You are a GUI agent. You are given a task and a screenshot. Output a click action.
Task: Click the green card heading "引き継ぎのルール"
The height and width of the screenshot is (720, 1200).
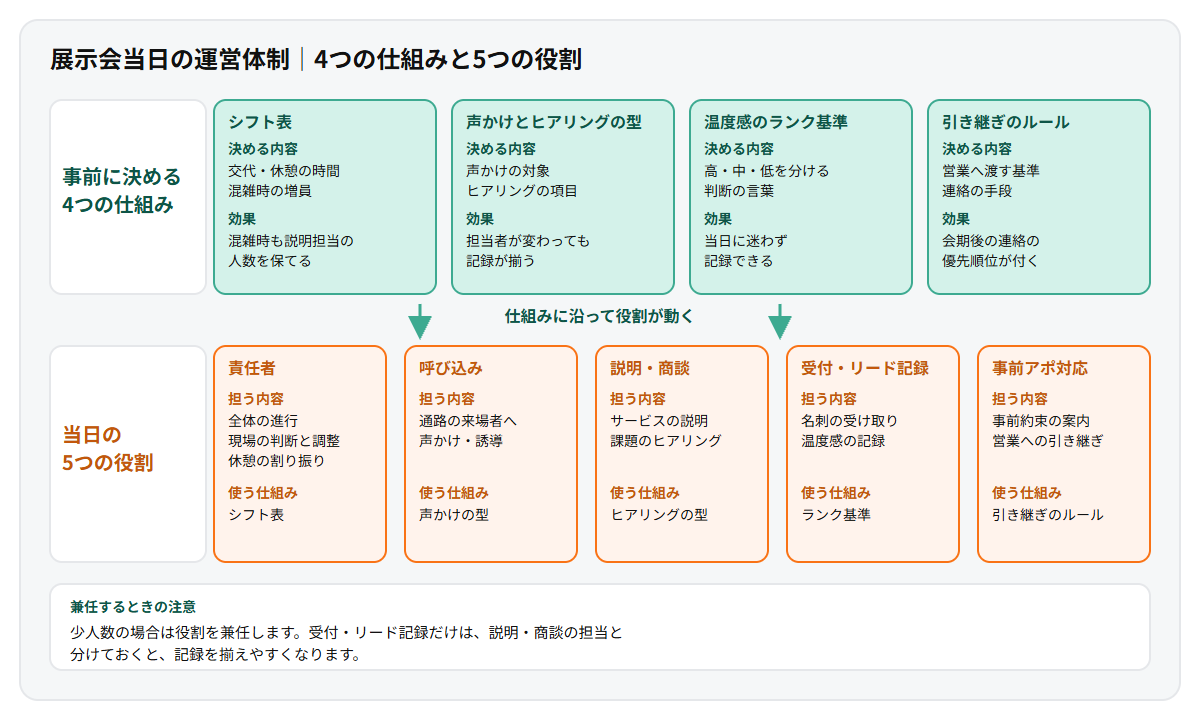coord(1006,122)
